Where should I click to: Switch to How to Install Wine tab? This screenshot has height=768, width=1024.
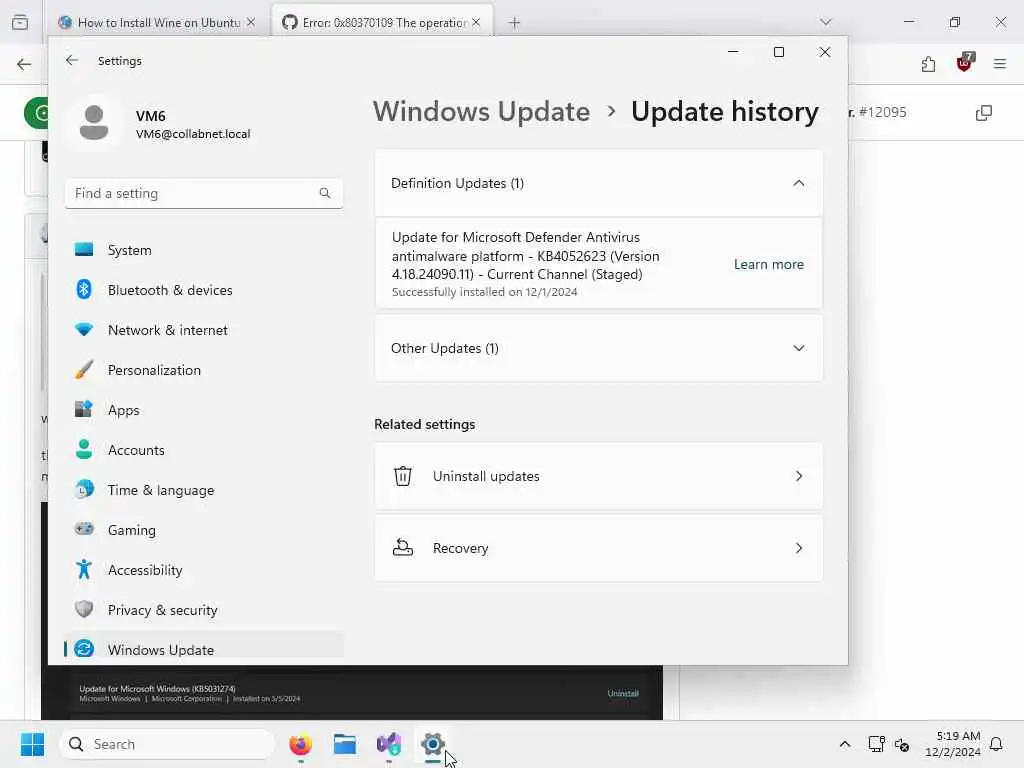(x=159, y=22)
